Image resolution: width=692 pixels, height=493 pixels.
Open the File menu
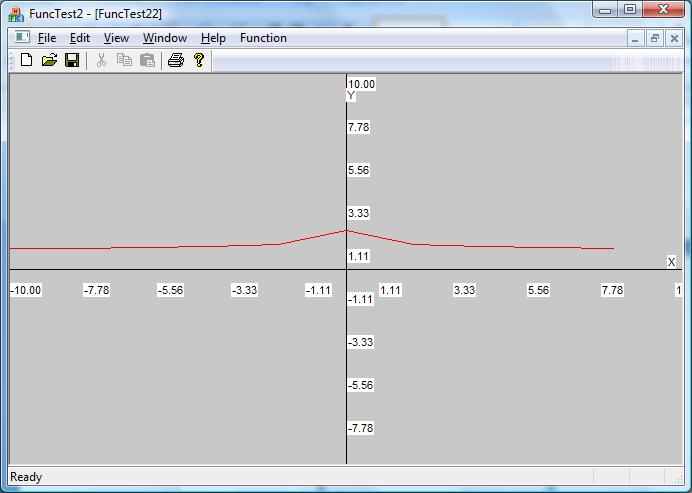click(x=47, y=38)
